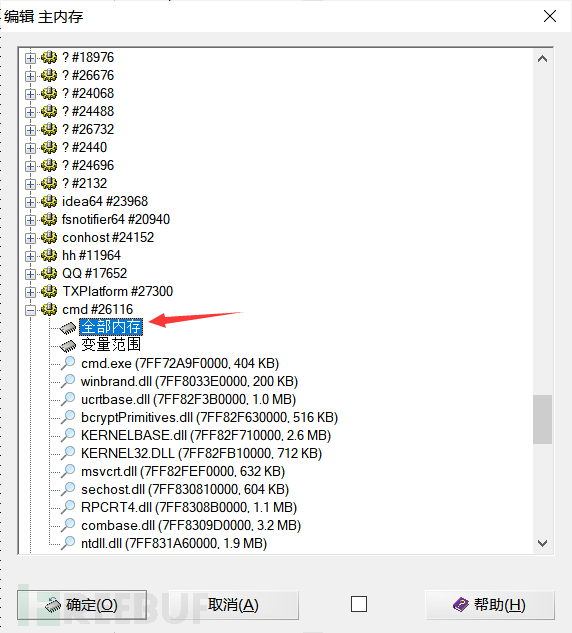Click the gear icon next to QQ #17652
572x633 pixels.
pos(49,273)
